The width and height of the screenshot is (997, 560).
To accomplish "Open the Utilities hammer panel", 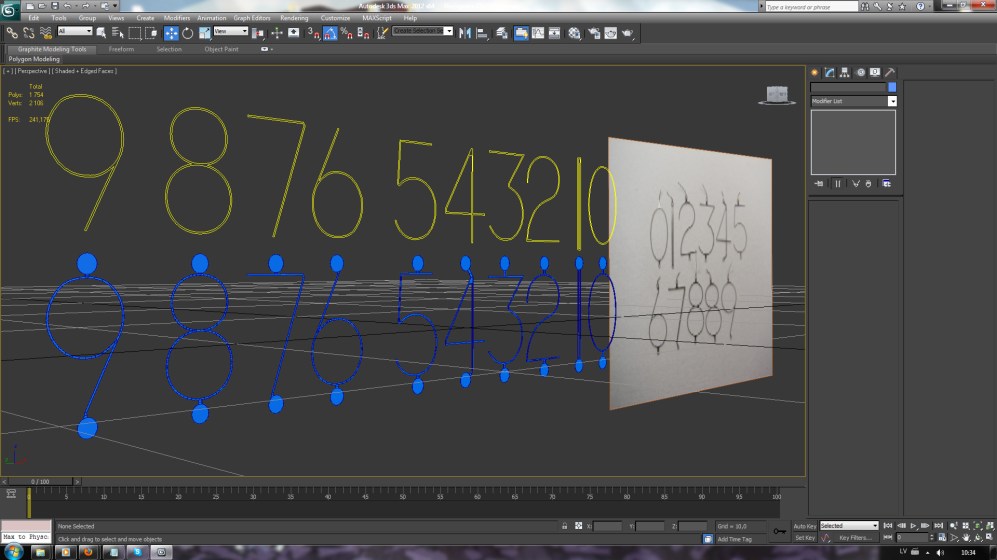I will click(x=889, y=72).
